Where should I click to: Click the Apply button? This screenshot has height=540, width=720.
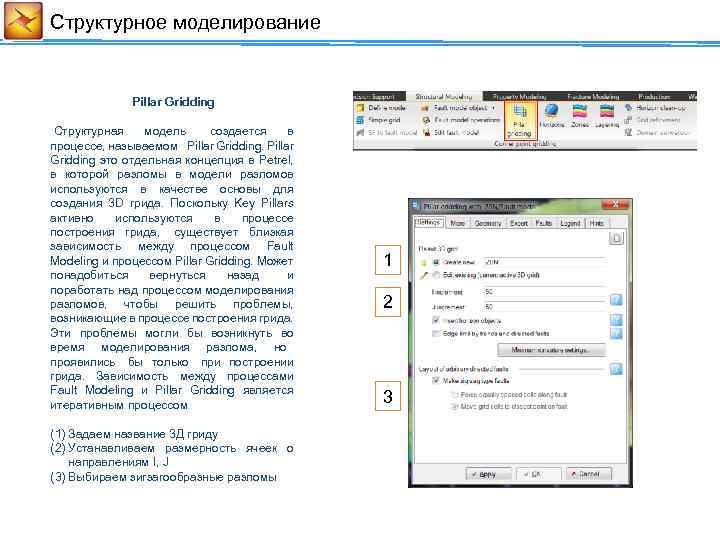(488, 474)
